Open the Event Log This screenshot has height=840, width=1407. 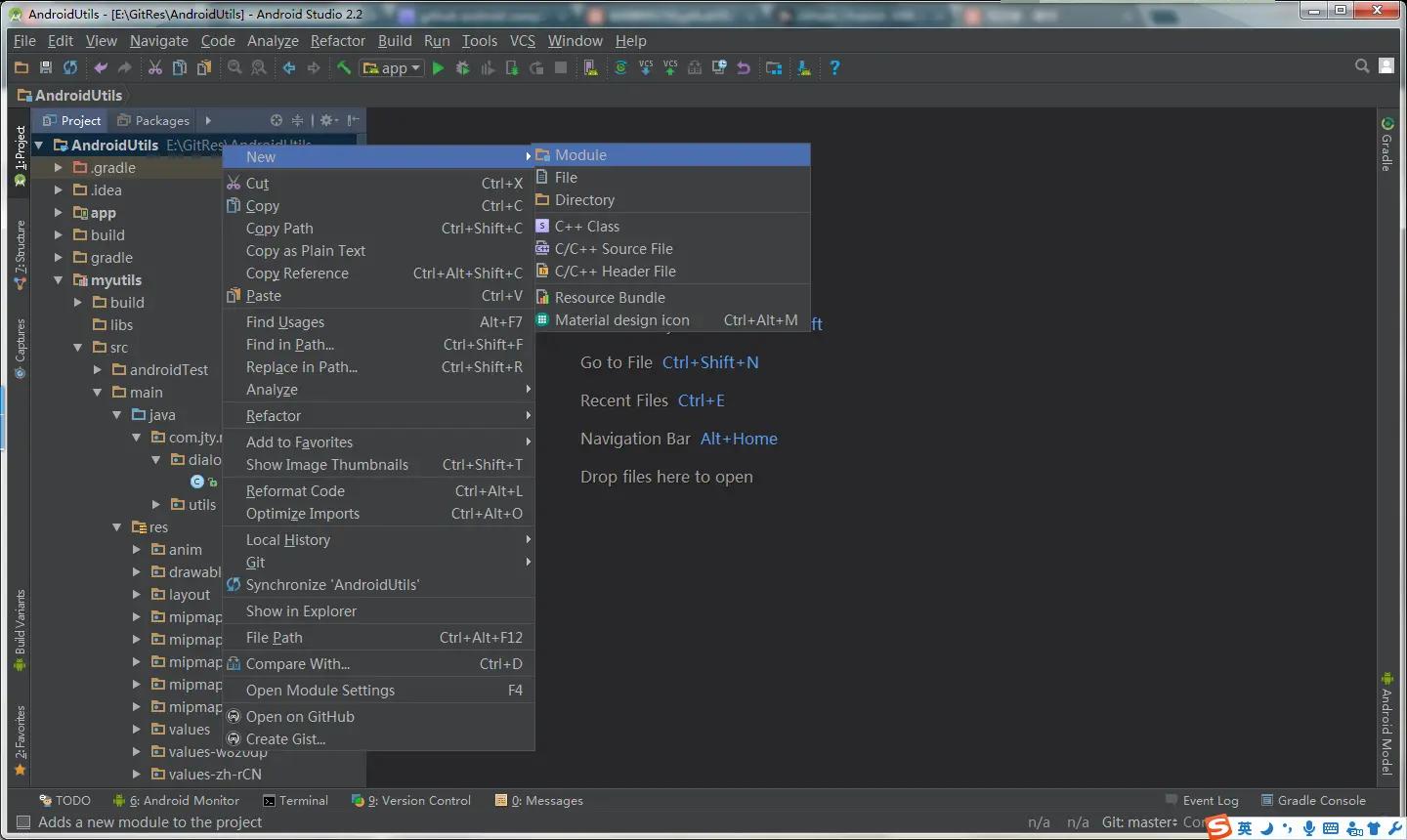[x=1202, y=800]
